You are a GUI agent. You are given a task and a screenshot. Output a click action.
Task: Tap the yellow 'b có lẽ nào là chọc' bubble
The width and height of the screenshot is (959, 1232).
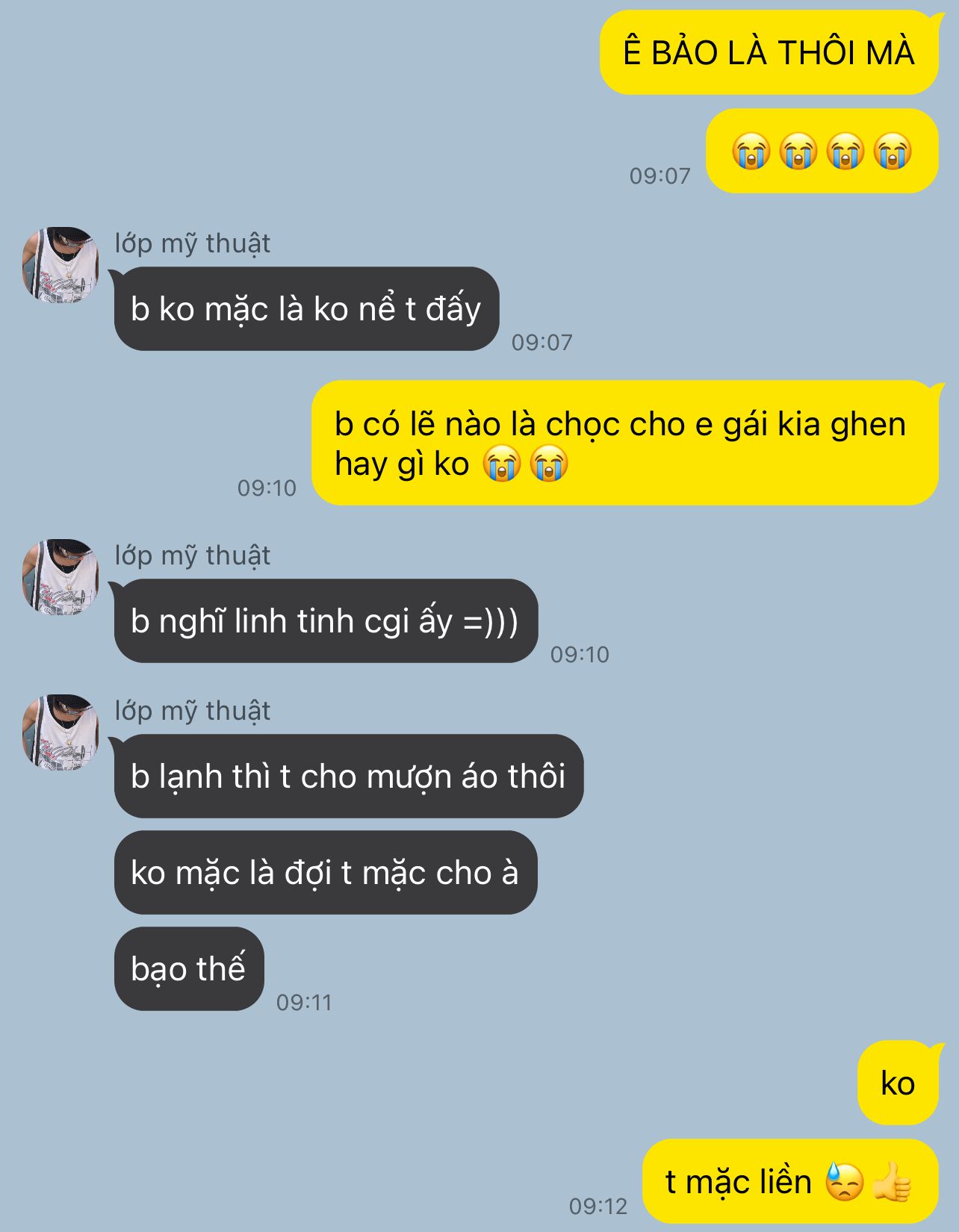coord(625,443)
